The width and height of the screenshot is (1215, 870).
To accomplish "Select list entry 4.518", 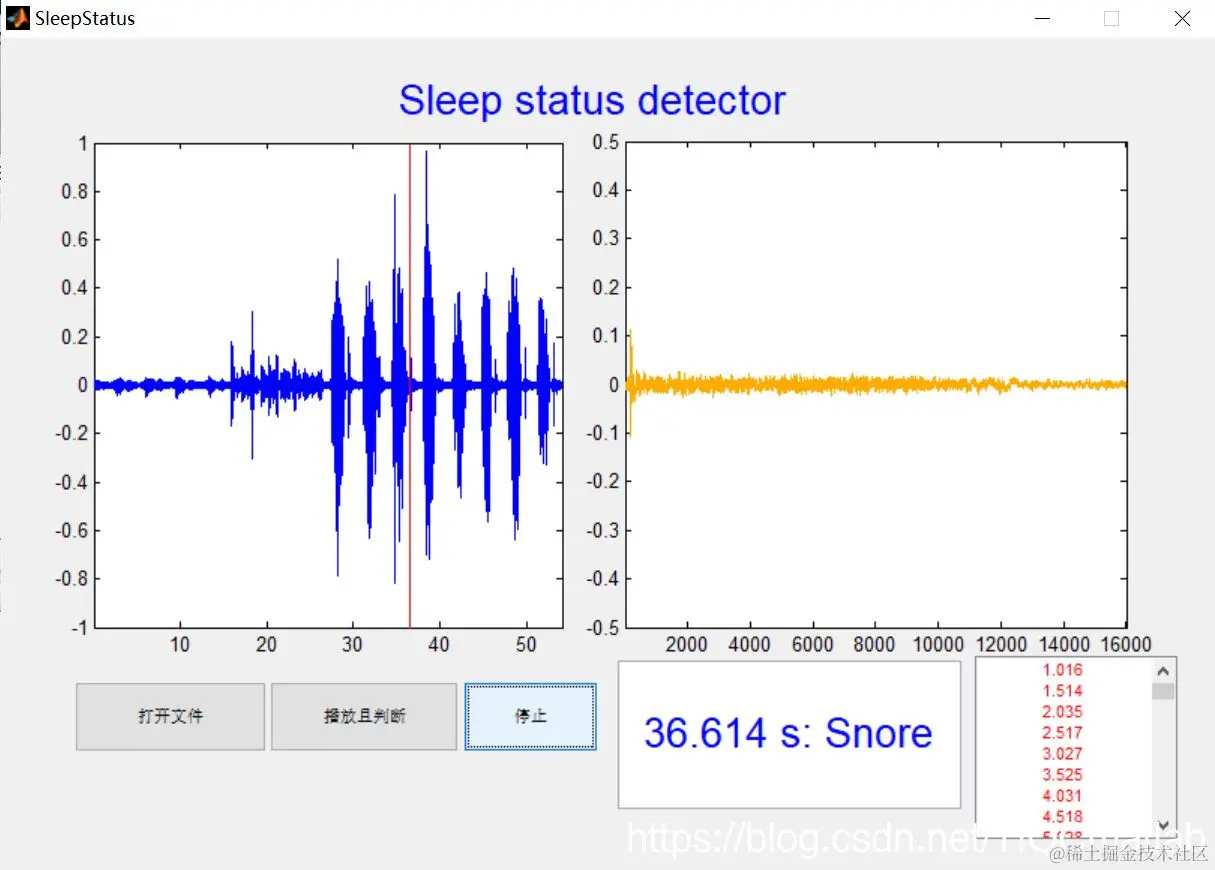I will pos(1062,817).
